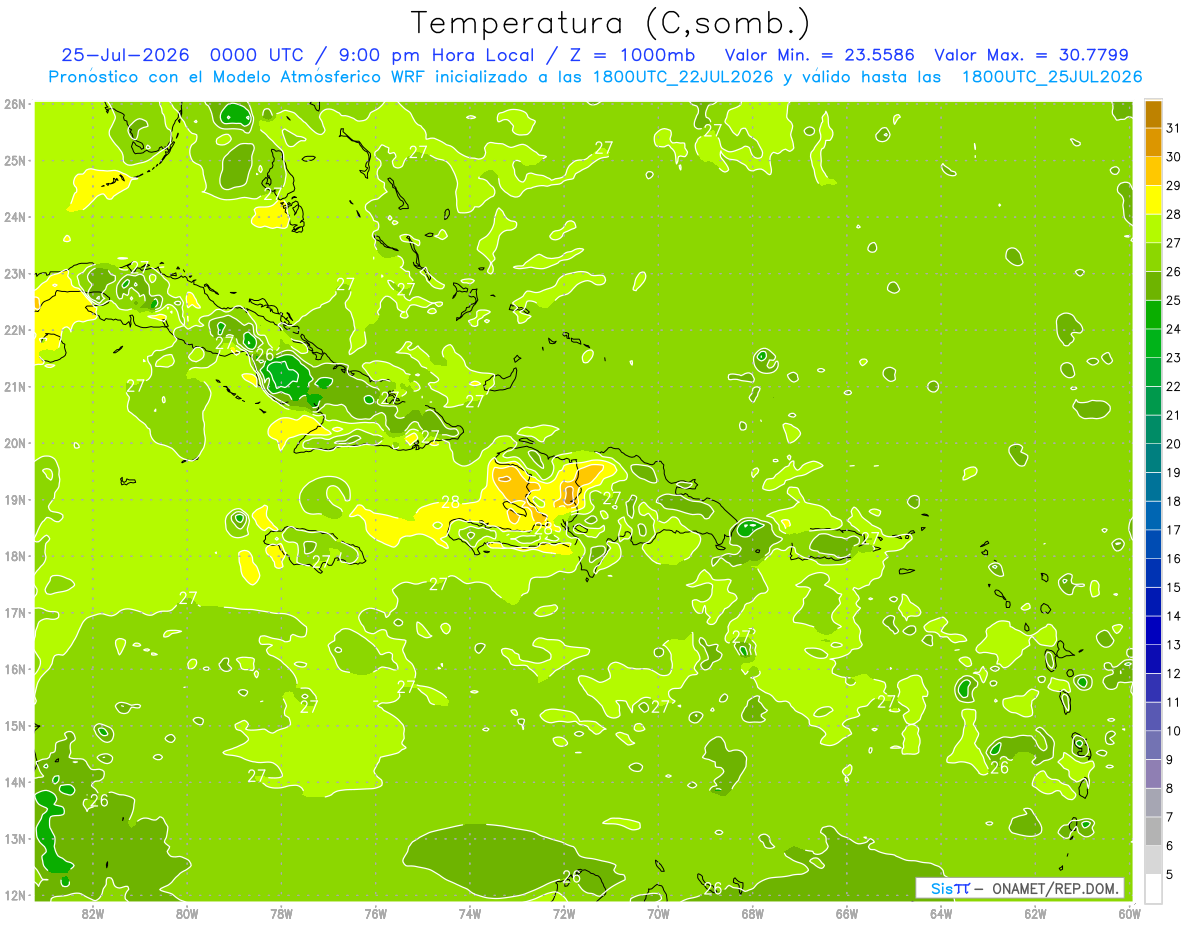Click purple colorbar segment between 9 and 10
The image size is (1200, 927).
pos(1153,745)
